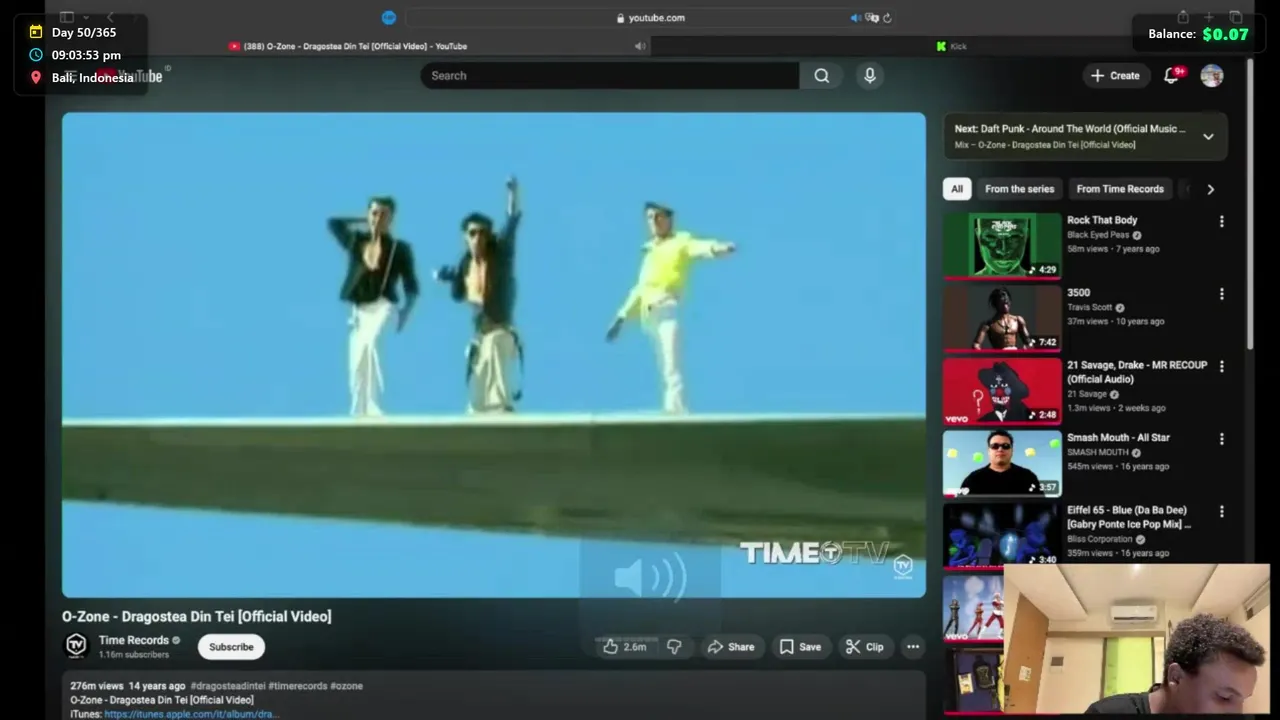Toggle the Safari sidebar
The height and width of the screenshot is (720, 1280).
67,17
